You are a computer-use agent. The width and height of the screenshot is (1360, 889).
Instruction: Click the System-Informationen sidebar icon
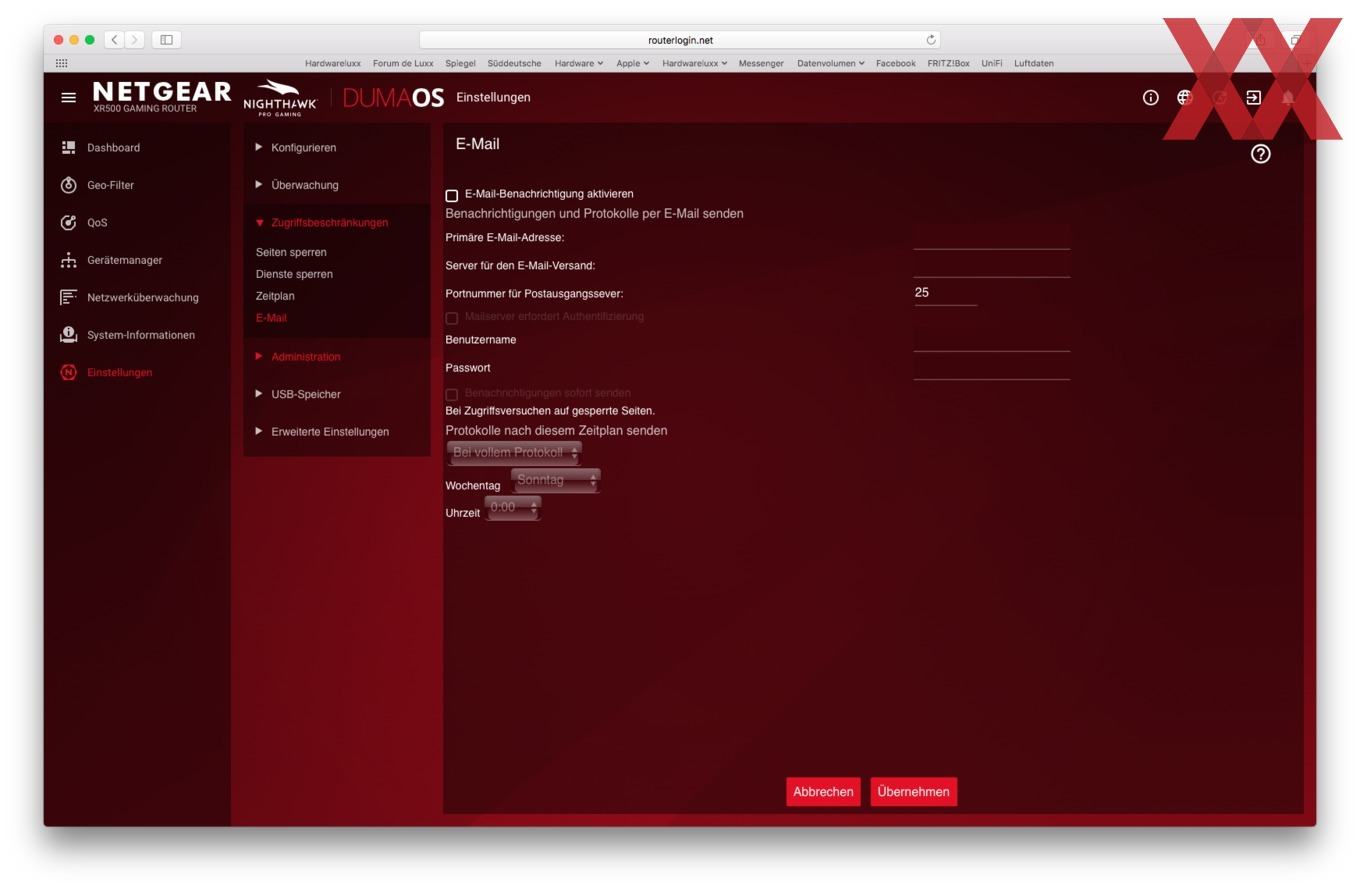click(68, 334)
